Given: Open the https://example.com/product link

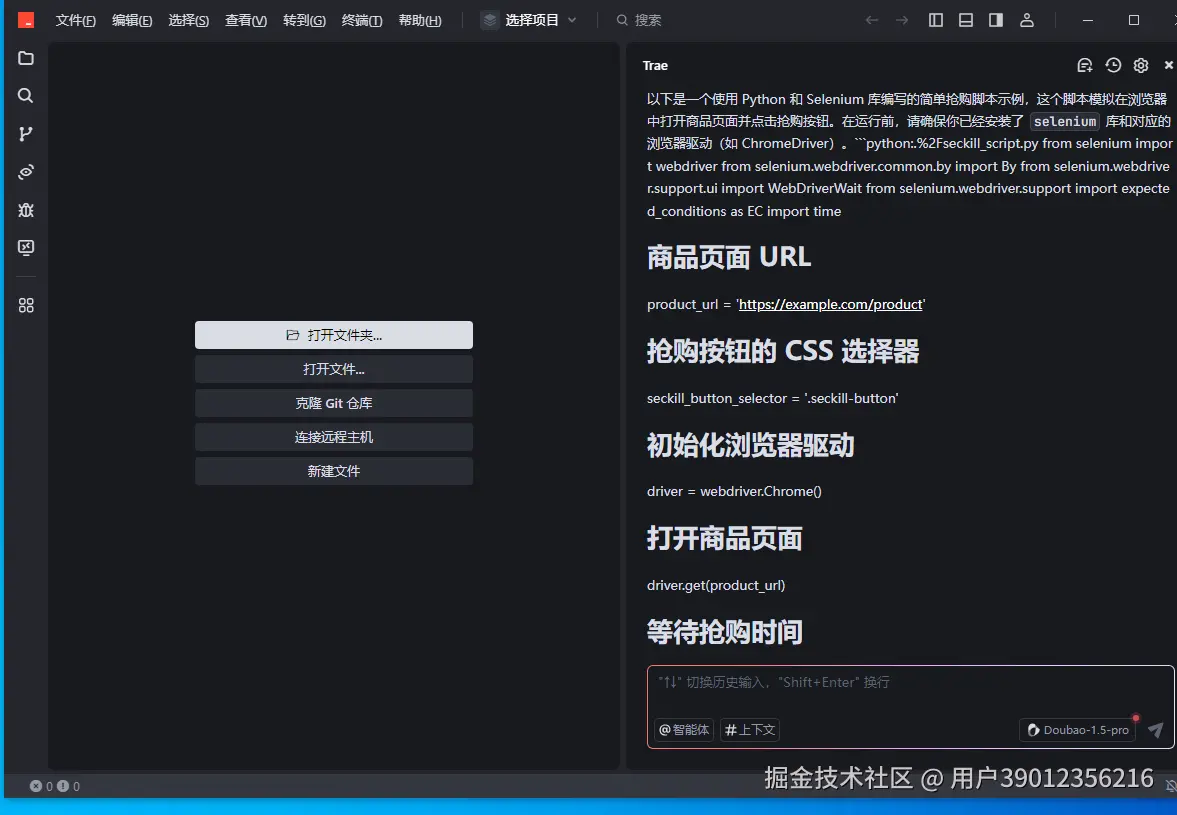Looking at the screenshot, I should 830,304.
